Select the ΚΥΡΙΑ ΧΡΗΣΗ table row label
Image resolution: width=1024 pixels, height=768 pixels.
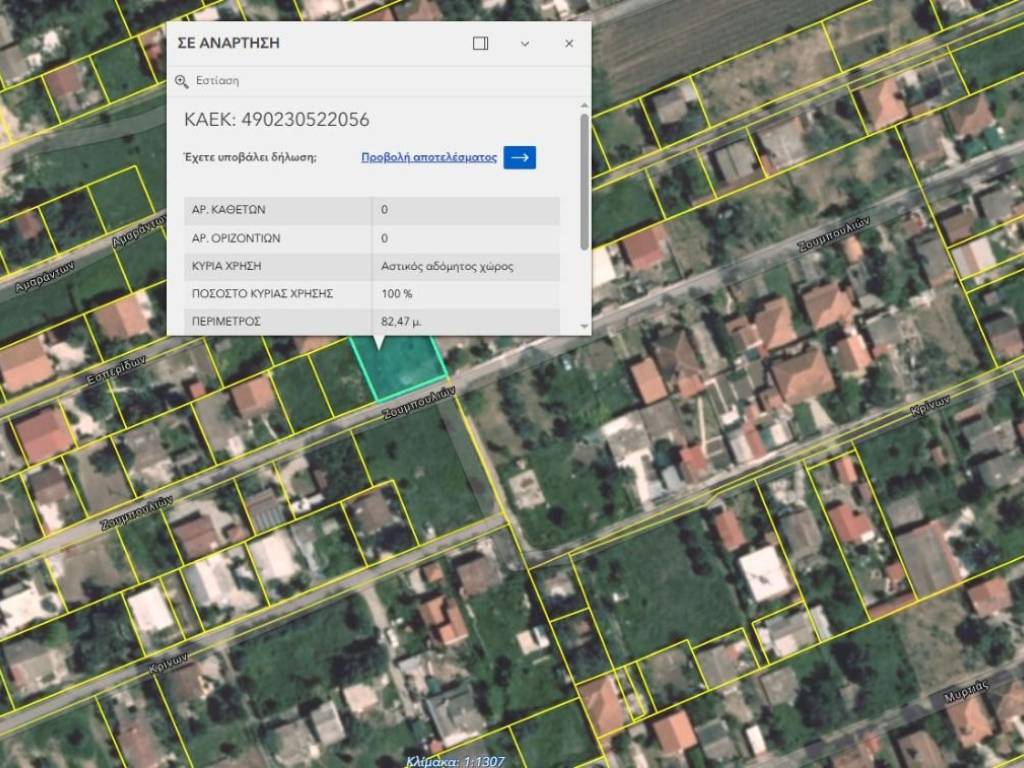tap(226, 266)
